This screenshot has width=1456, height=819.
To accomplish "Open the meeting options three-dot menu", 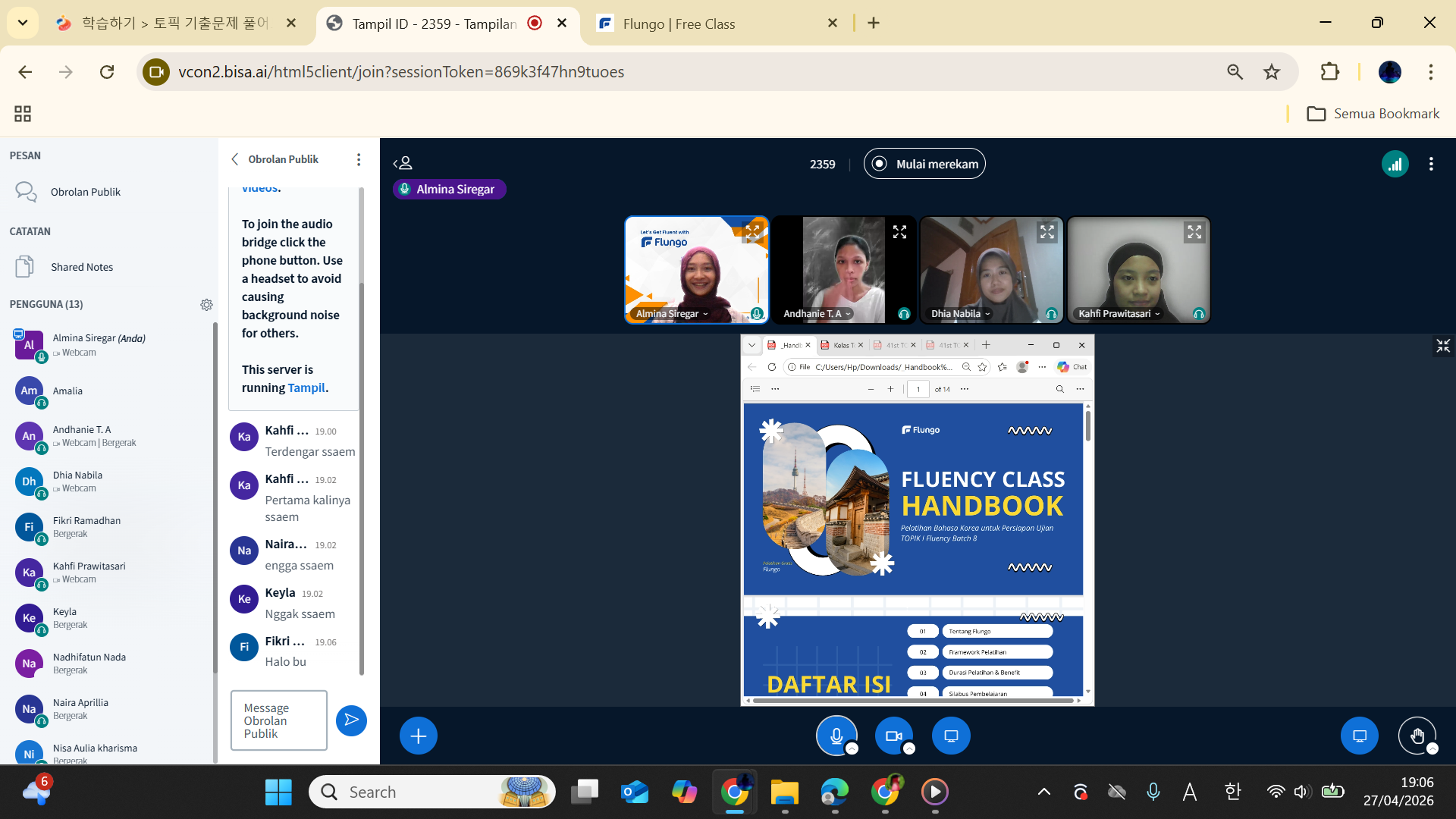I will [1431, 164].
